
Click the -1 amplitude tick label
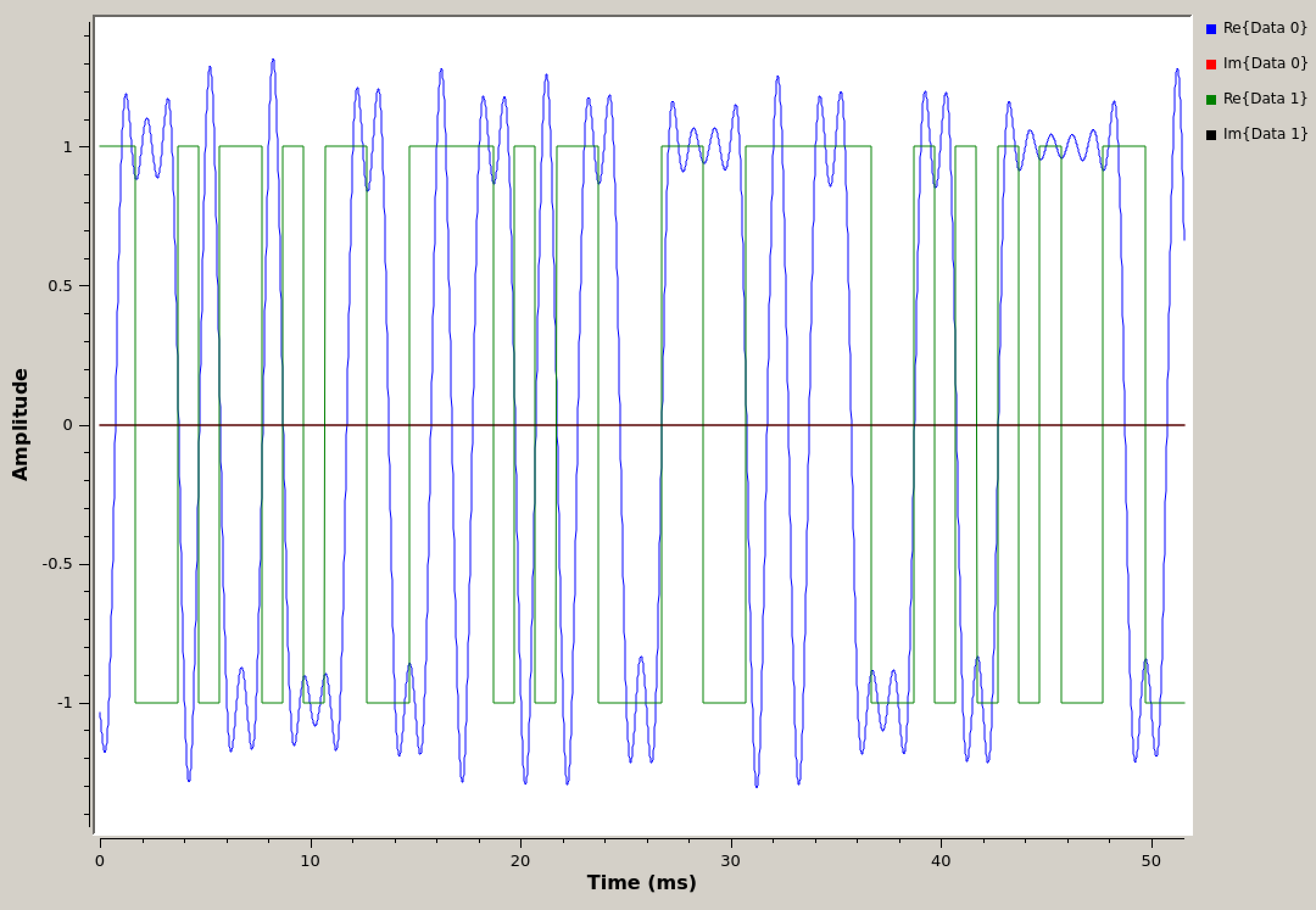click(x=65, y=703)
